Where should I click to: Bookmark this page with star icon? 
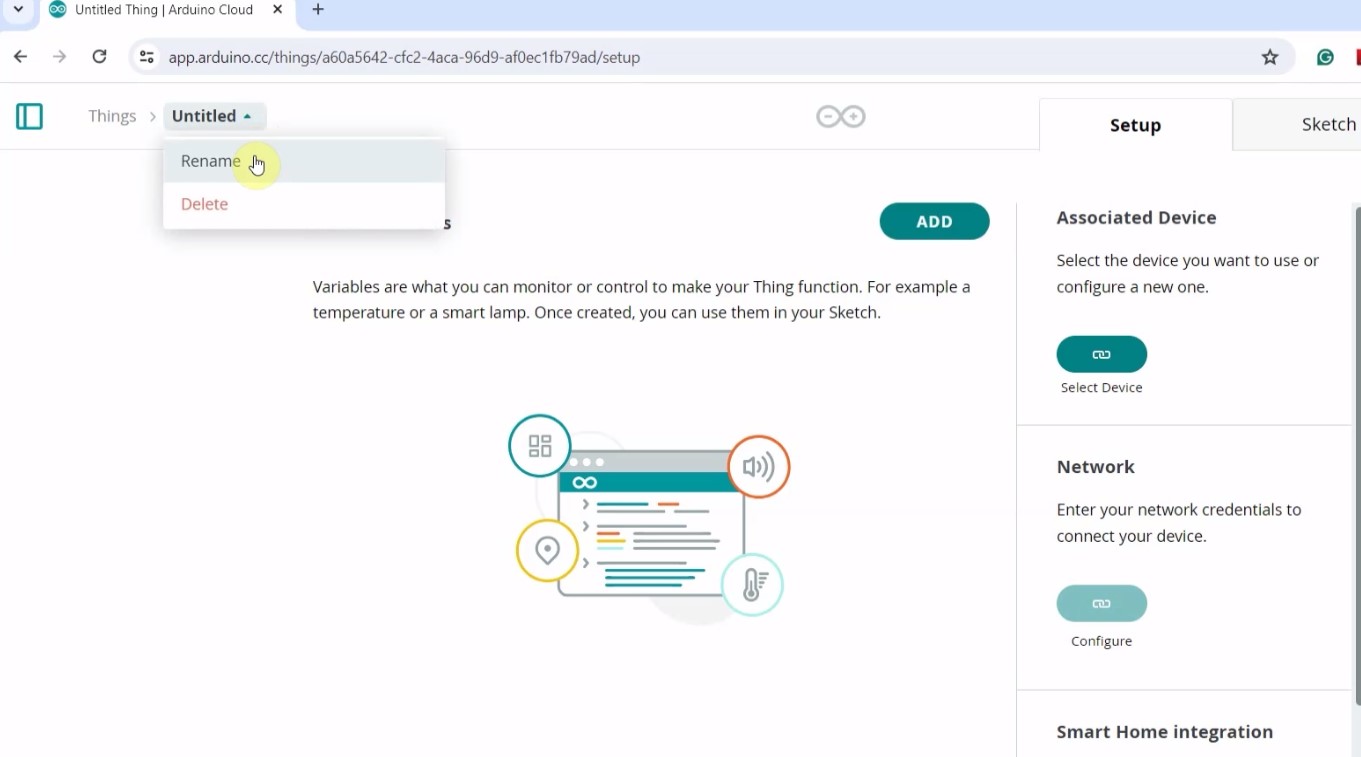click(1270, 57)
